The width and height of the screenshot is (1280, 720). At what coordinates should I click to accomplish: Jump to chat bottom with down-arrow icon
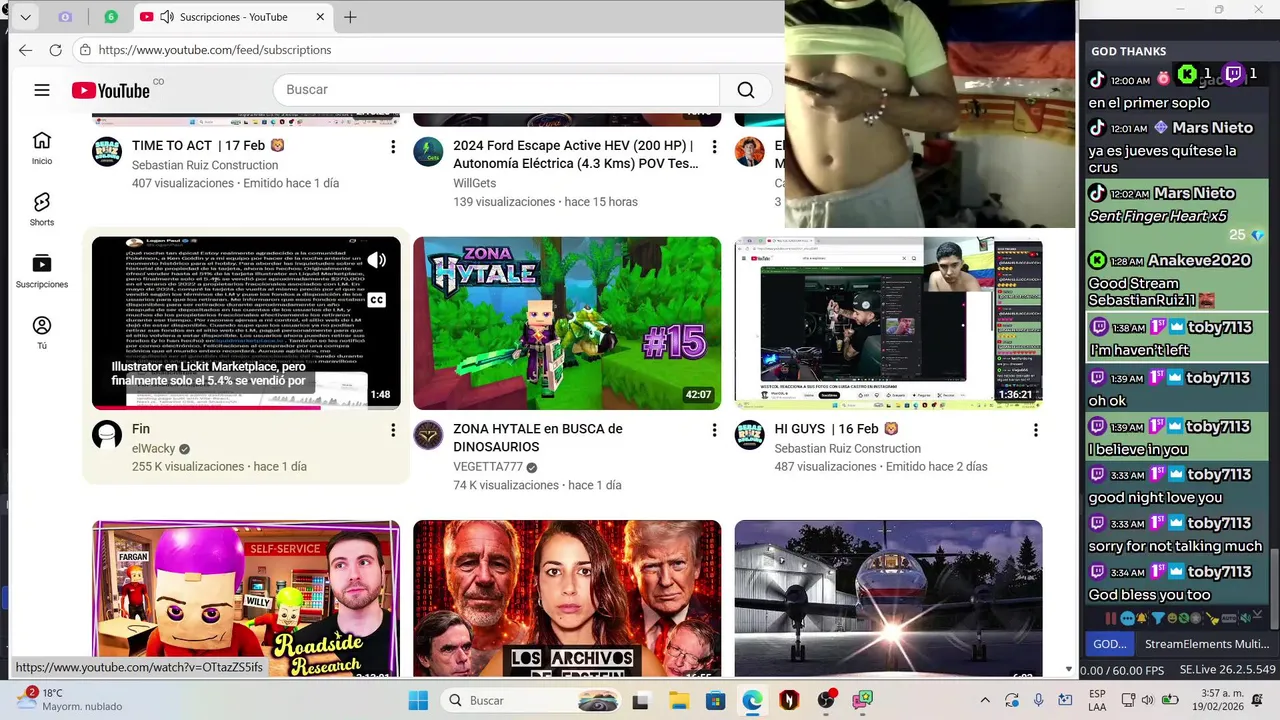tap(1258, 614)
